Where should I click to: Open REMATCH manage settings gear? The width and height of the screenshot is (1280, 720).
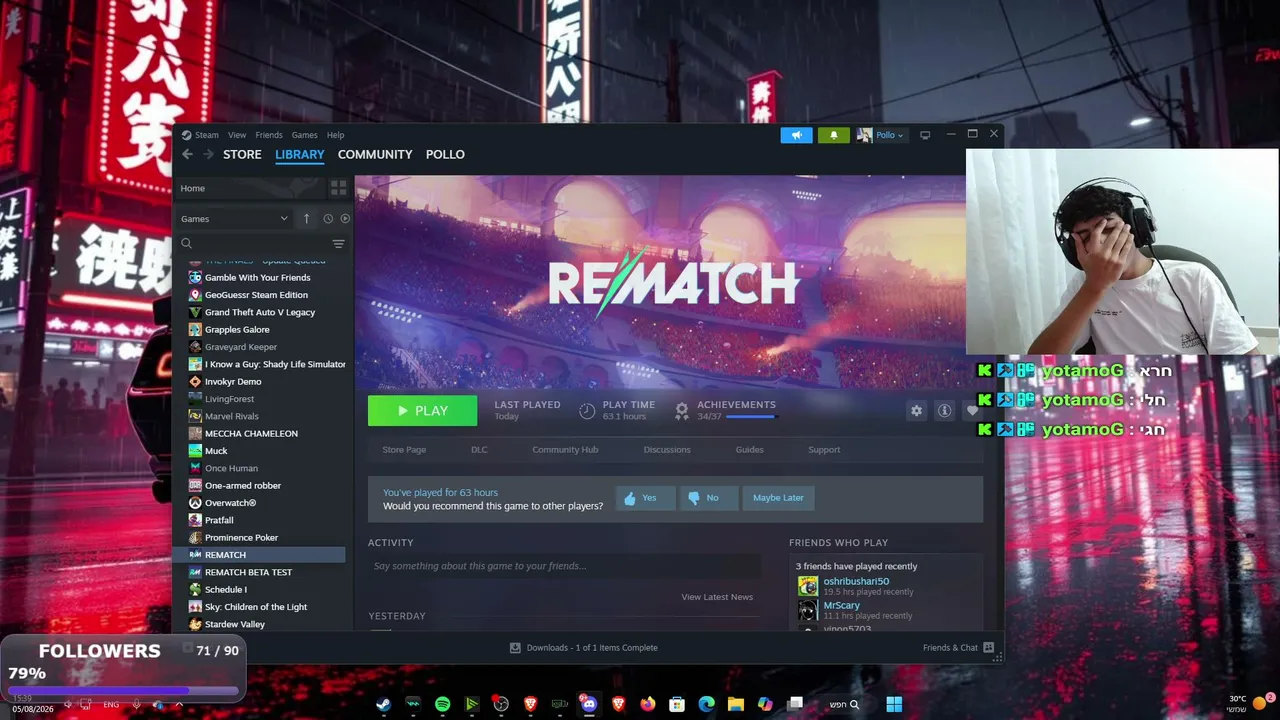point(916,411)
